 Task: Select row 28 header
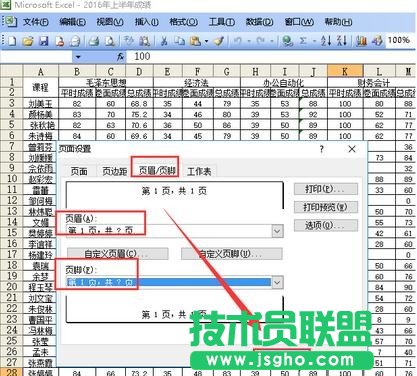[11, 372]
